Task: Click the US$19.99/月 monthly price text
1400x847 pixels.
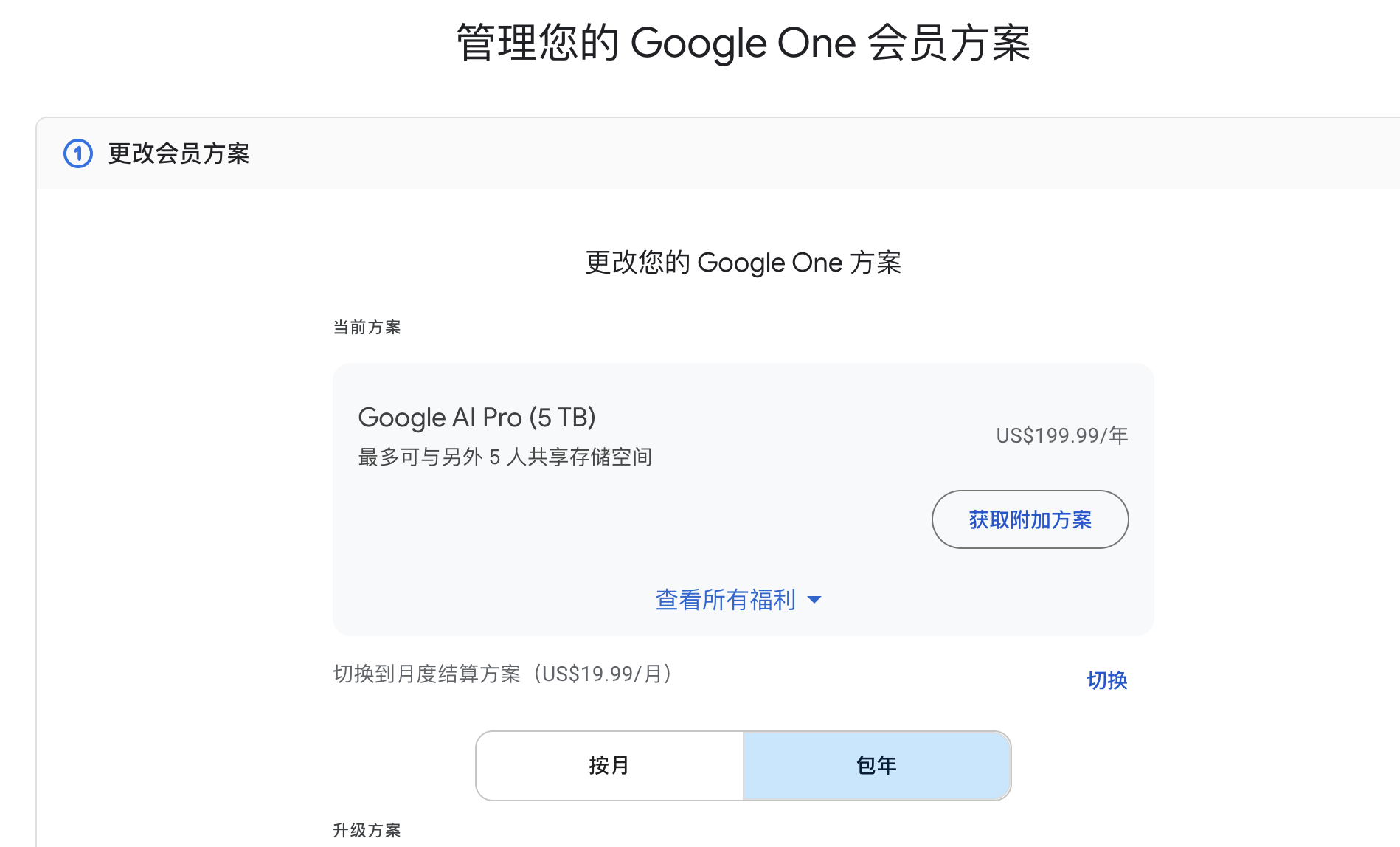Action: coord(602,674)
